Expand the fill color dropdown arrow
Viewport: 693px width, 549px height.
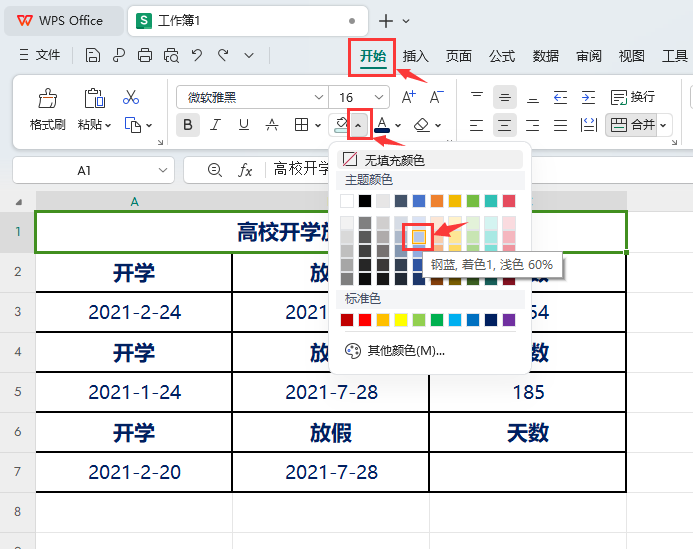pos(358,126)
